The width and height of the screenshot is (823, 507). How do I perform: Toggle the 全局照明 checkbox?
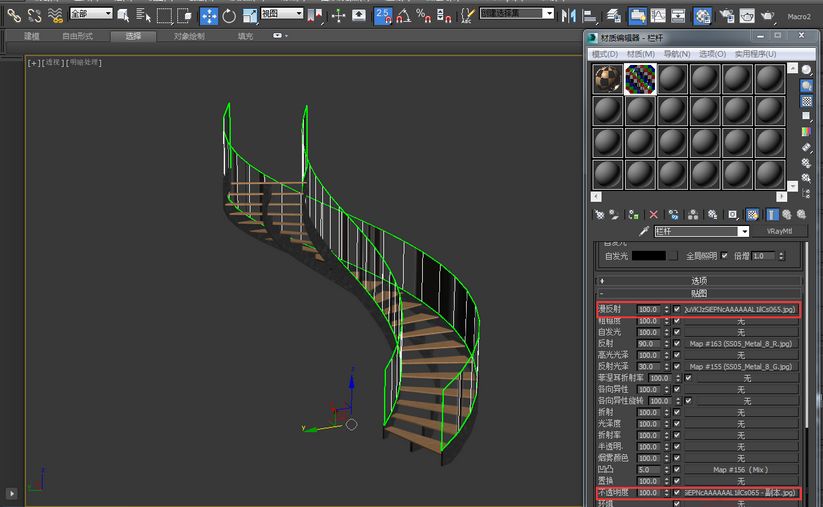point(724,256)
